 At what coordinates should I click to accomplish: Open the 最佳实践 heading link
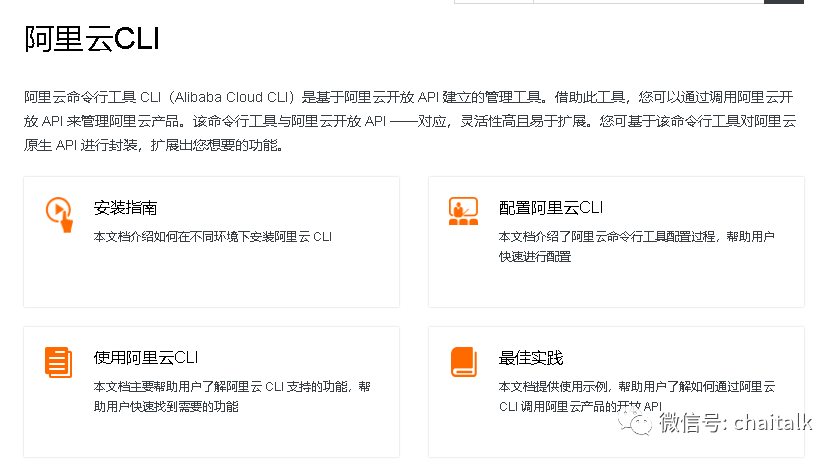tap(531, 358)
